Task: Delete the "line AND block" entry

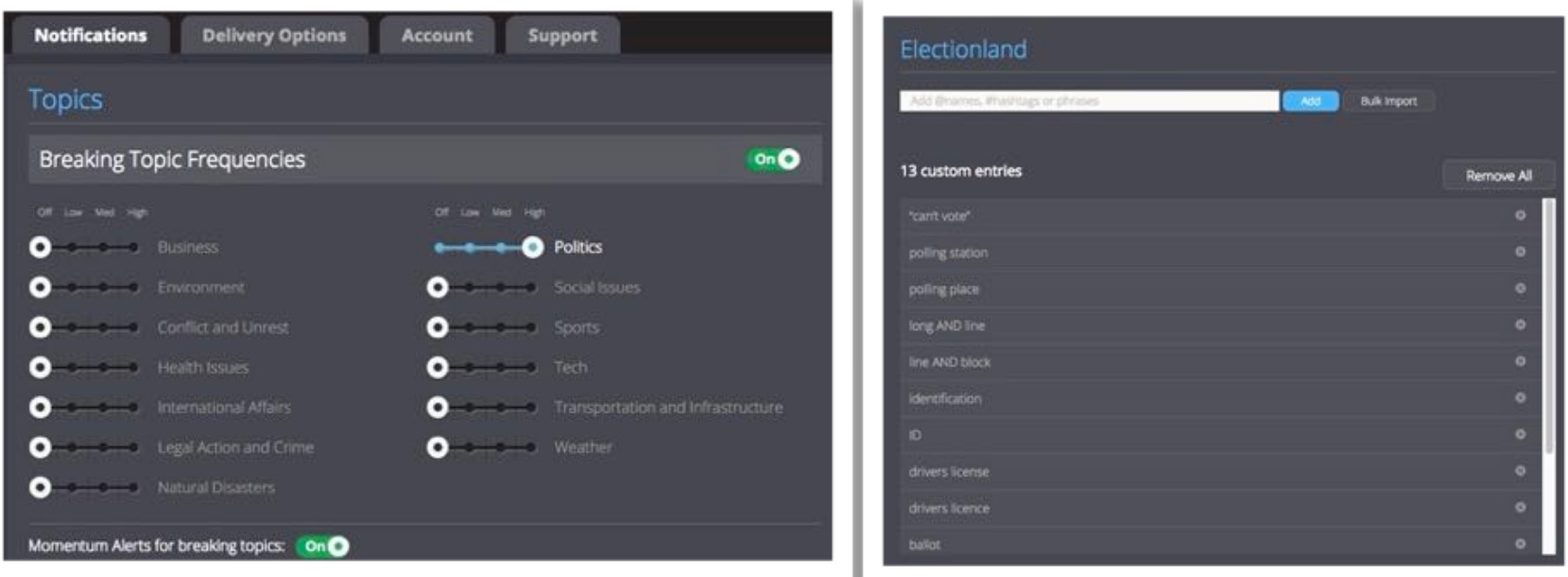Action: [x=1520, y=361]
